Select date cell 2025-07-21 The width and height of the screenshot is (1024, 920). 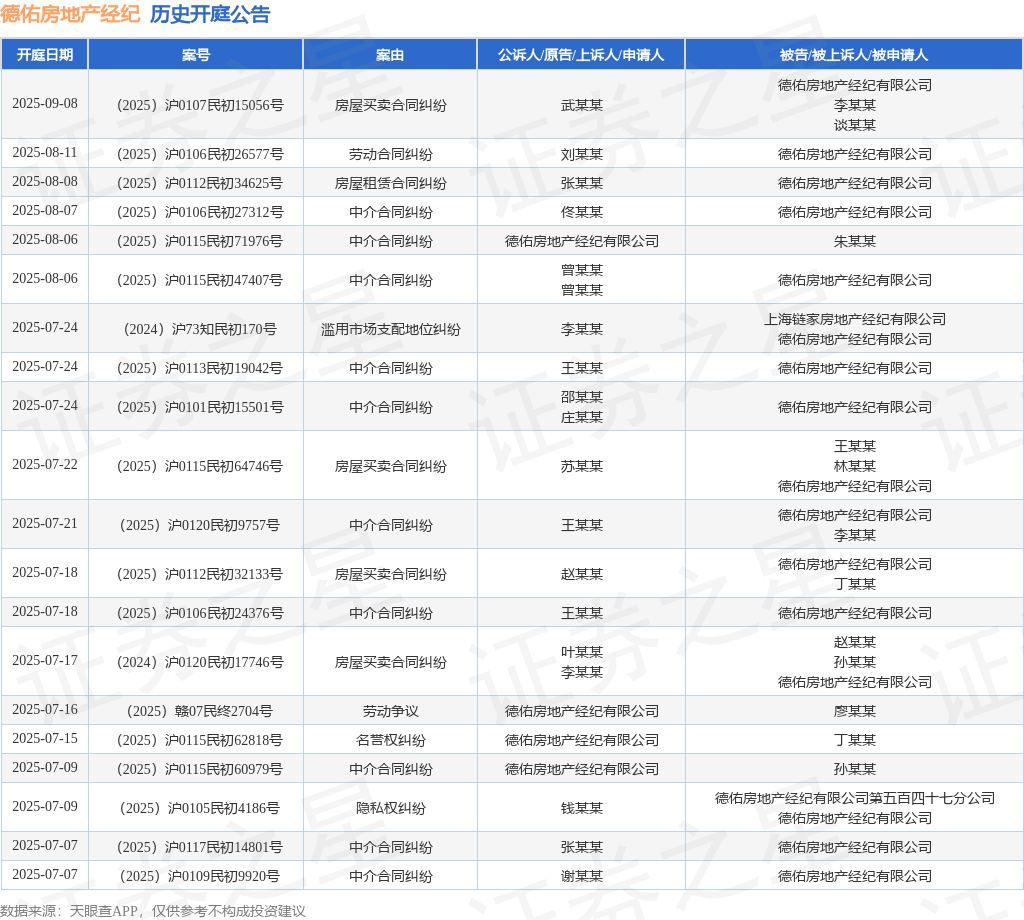coord(45,523)
